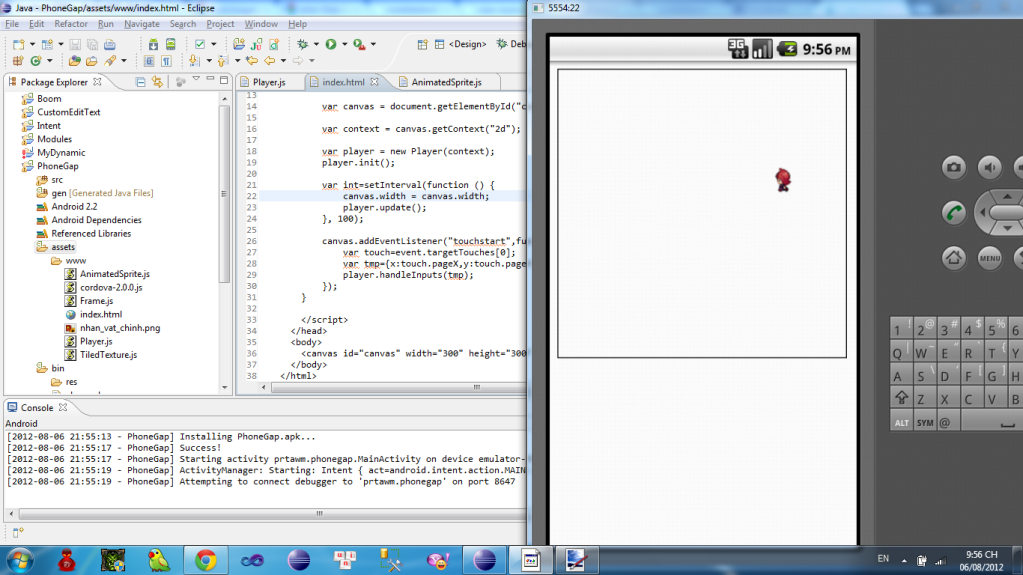This screenshot has height=575, width=1023.
Task: Toggle Link with Editor in Package Explorer
Action: 157,82
